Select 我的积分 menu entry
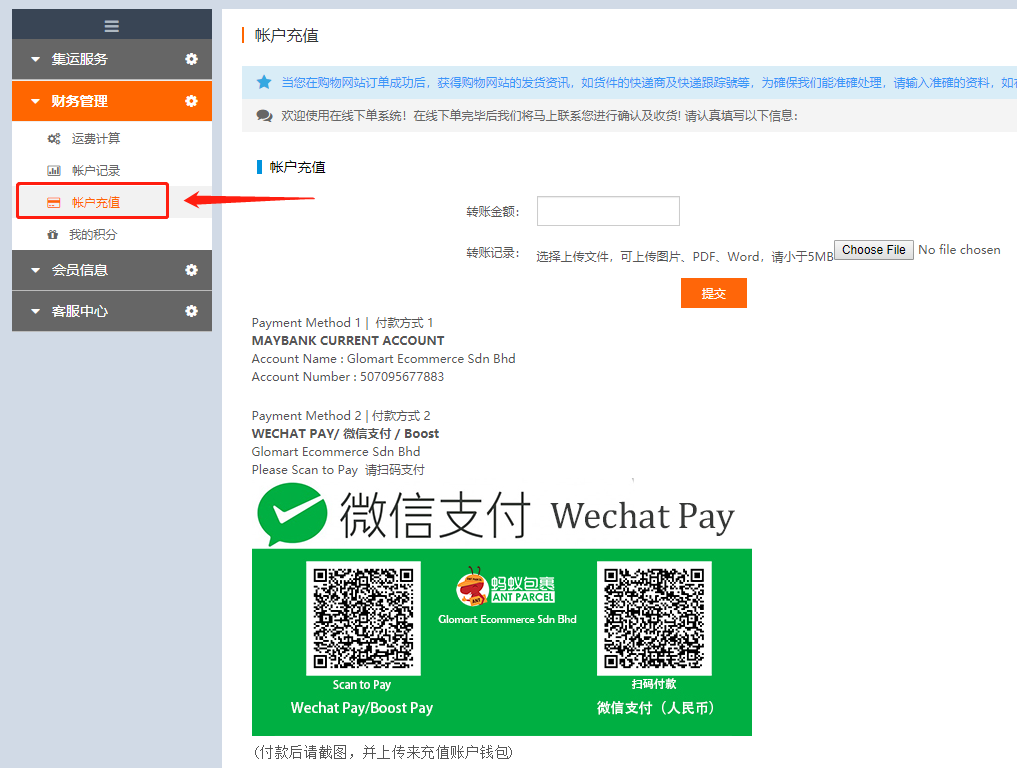1017x768 pixels. click(93, 235)
